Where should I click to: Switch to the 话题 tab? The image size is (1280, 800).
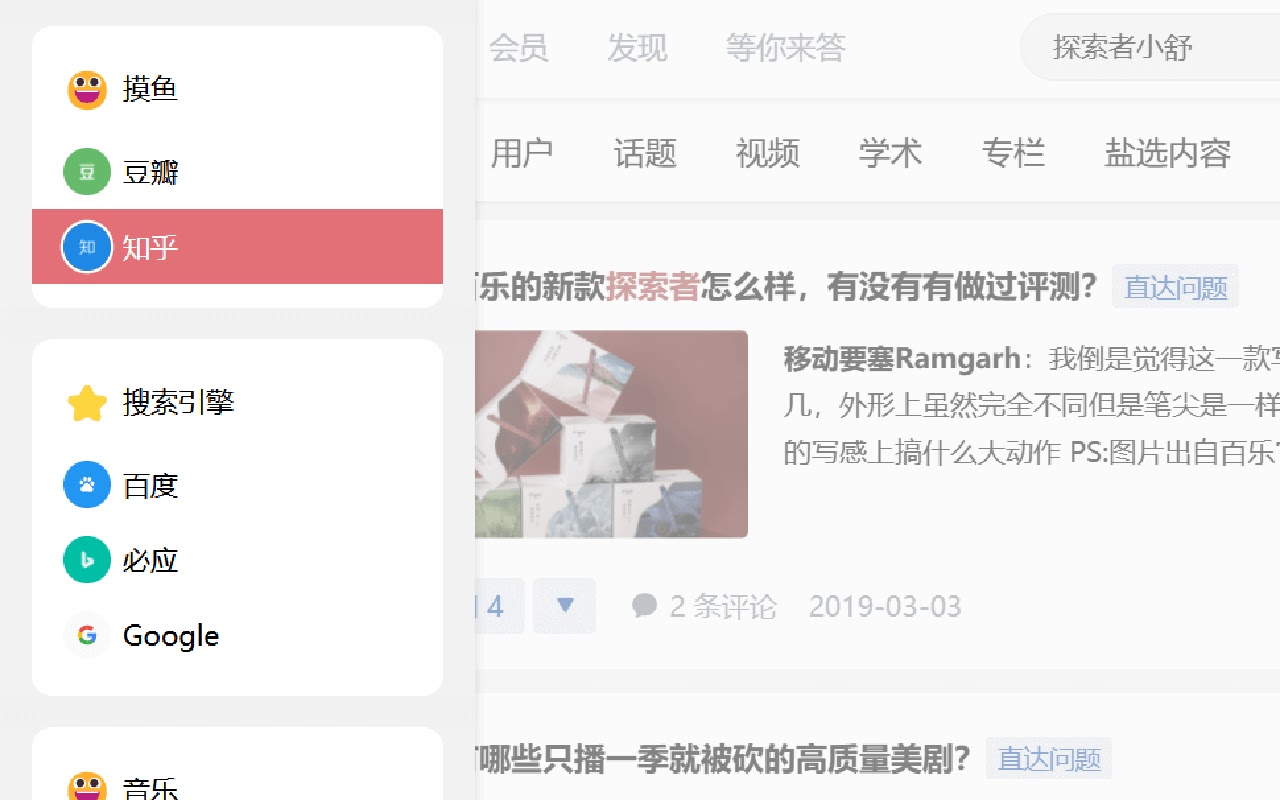point(645,153)
